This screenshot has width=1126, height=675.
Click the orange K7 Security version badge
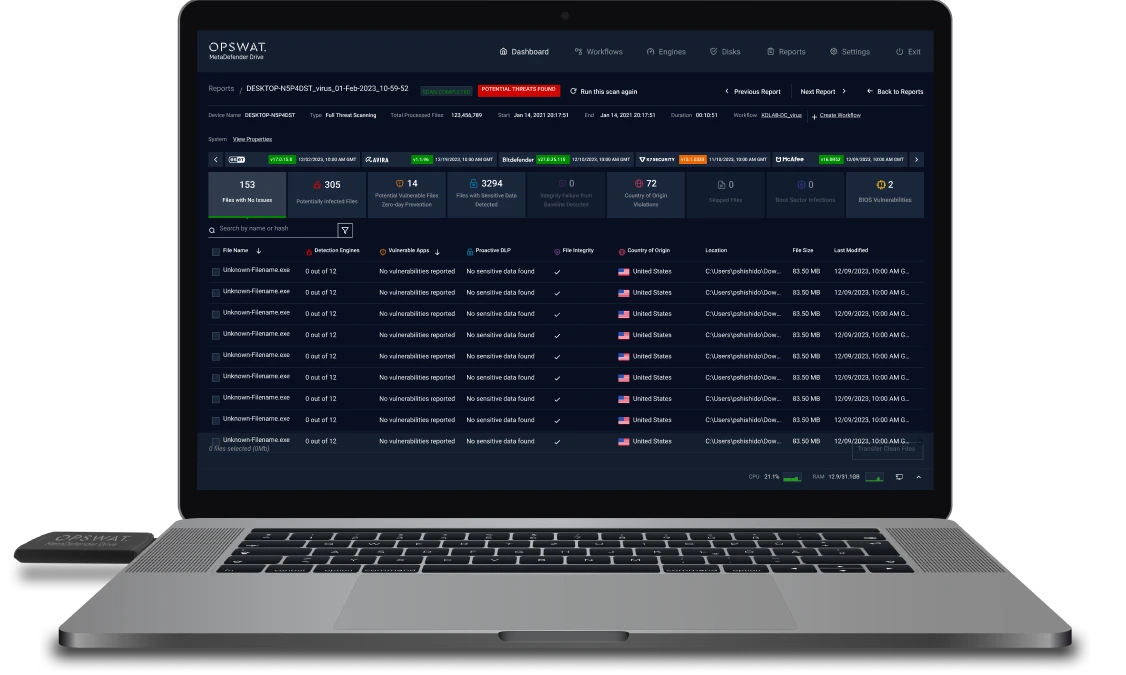(x=692, y=159)
